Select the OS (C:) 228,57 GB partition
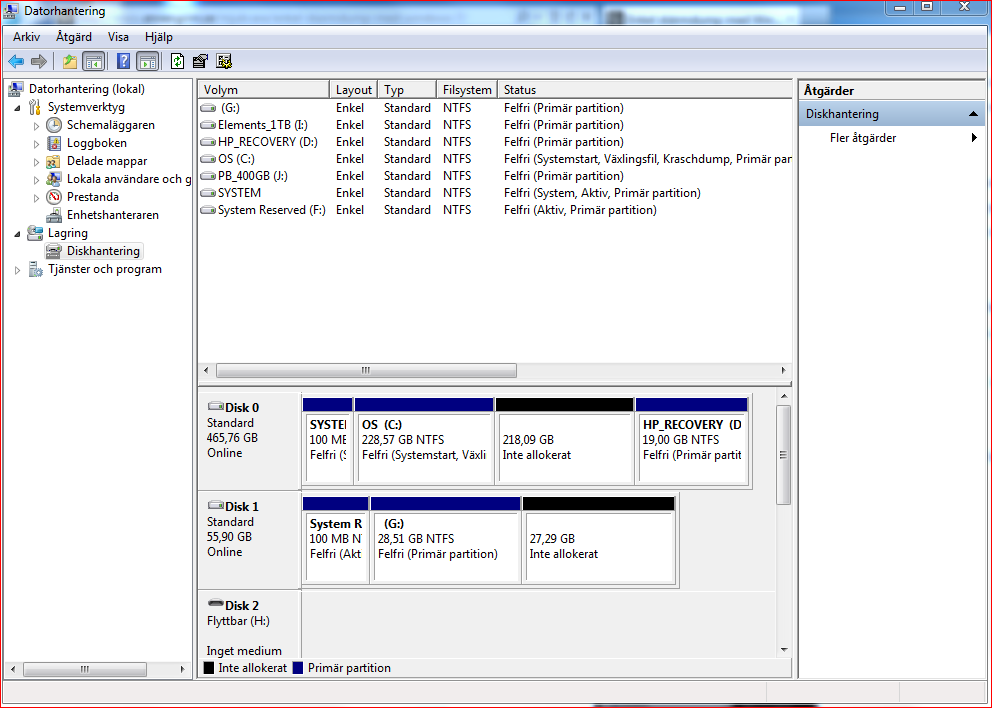Screen dimensions: 992x708 click(x=425, y=442)
